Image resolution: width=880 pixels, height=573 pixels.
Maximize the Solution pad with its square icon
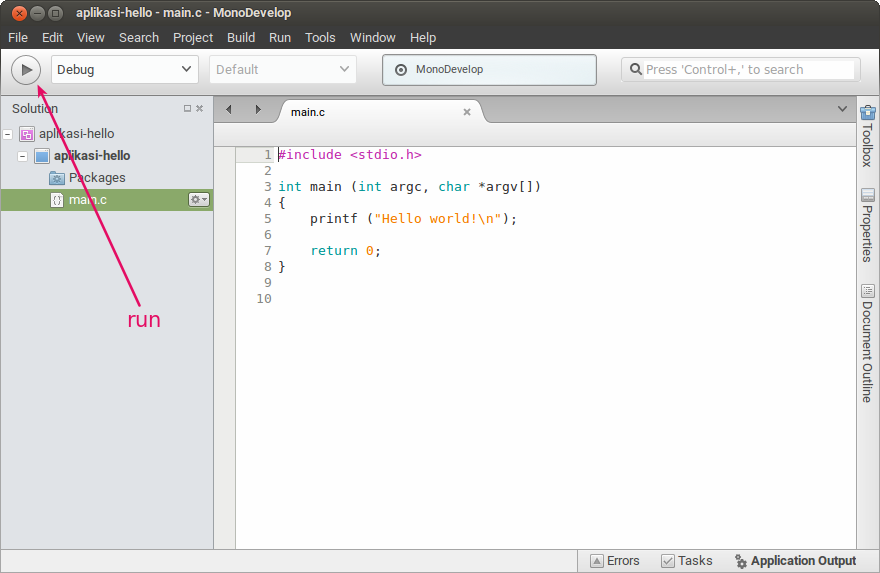(x=187, y=108)
